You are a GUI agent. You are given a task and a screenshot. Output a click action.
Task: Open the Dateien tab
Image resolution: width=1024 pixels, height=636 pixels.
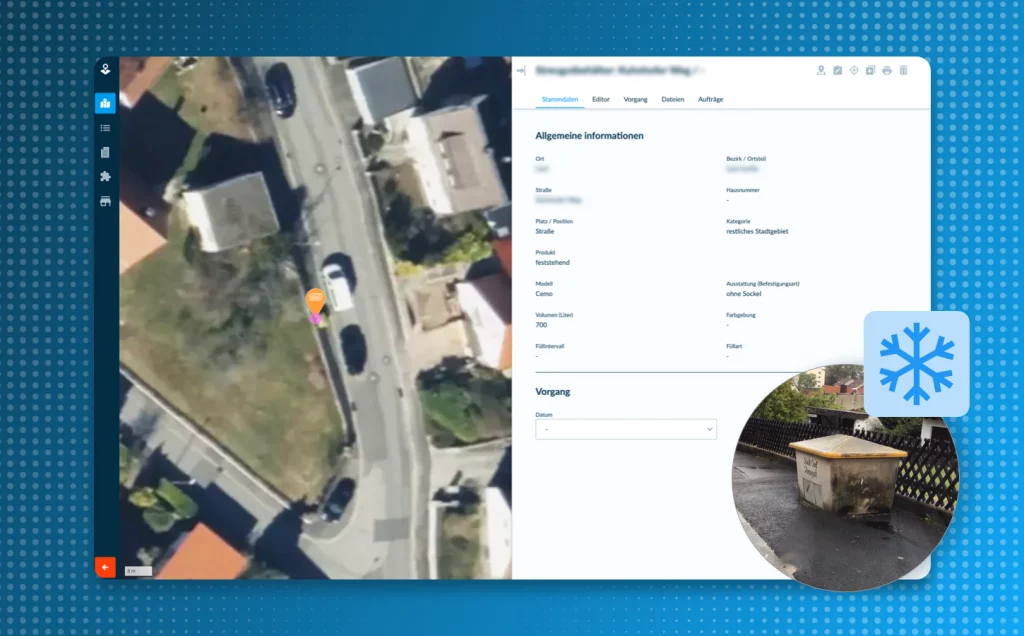pos(673,100)
